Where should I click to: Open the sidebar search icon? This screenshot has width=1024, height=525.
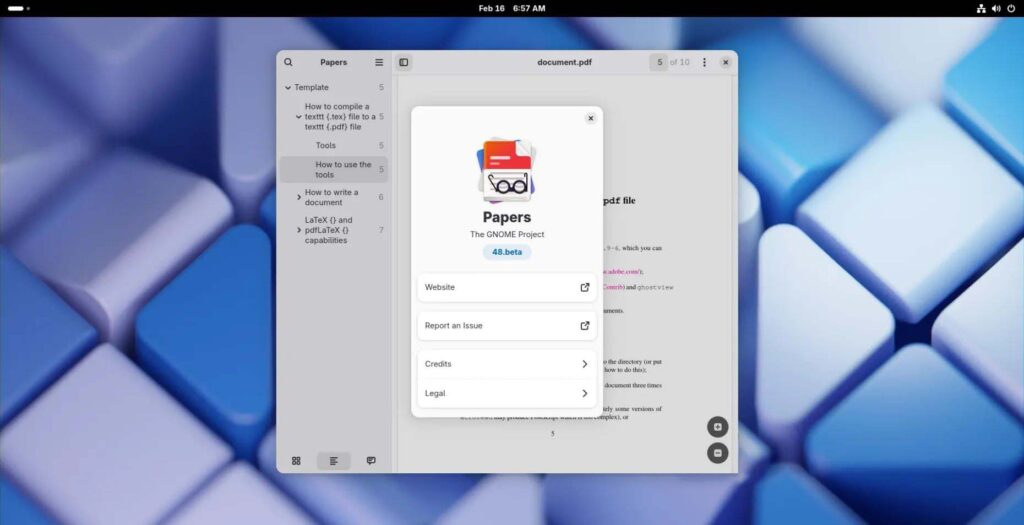point(288,62)
